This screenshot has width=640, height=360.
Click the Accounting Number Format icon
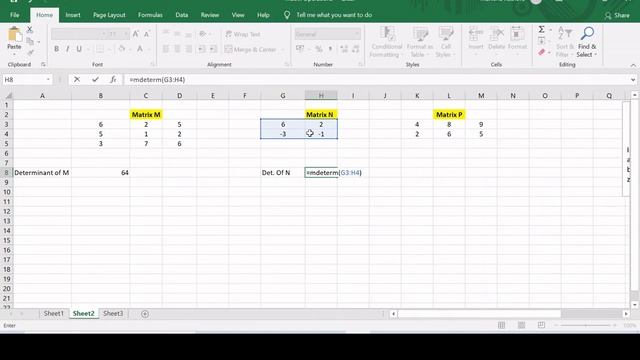click(300, 49)
